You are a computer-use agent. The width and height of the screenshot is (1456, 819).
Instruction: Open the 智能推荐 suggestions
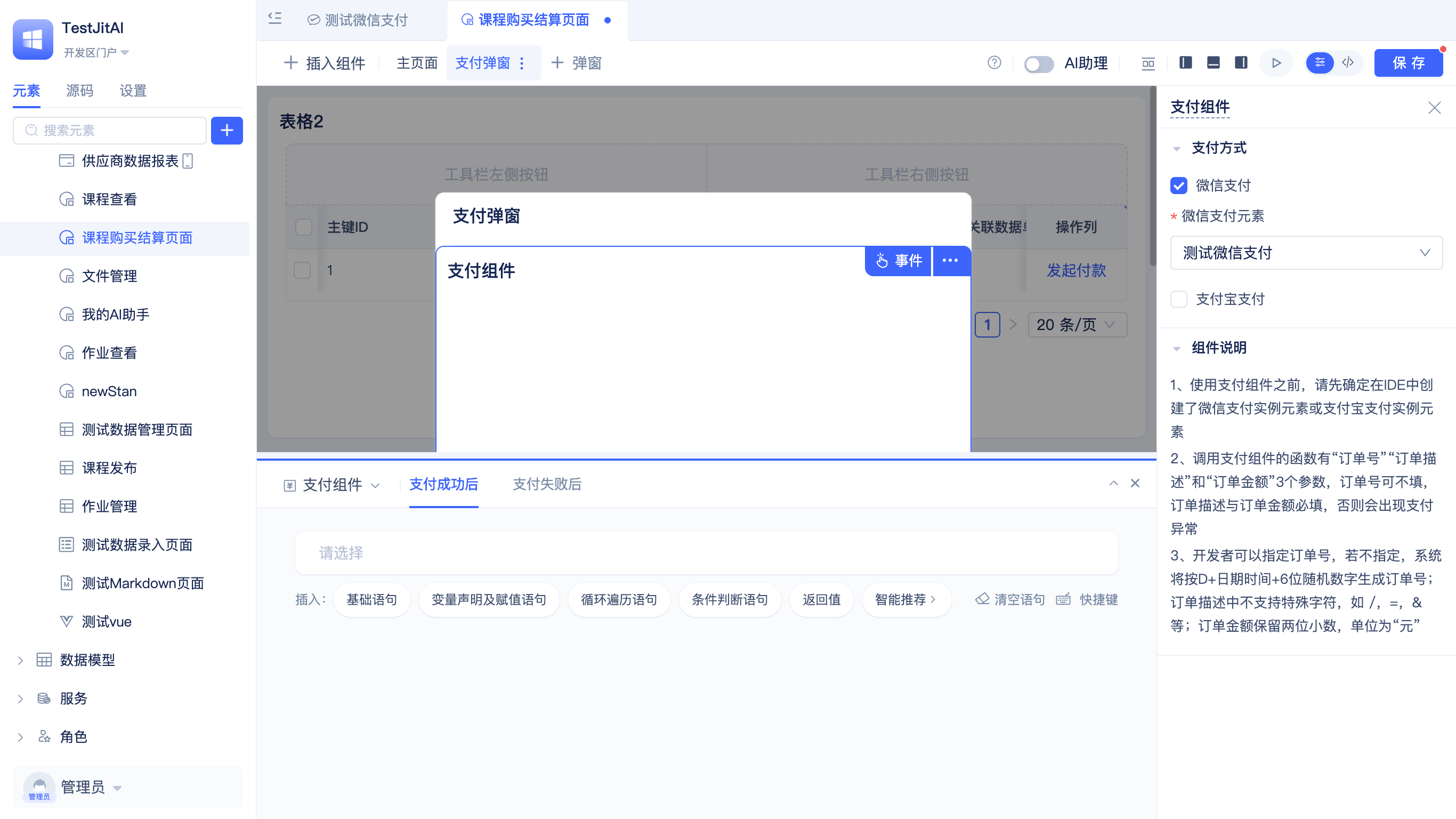click(906, 599)
